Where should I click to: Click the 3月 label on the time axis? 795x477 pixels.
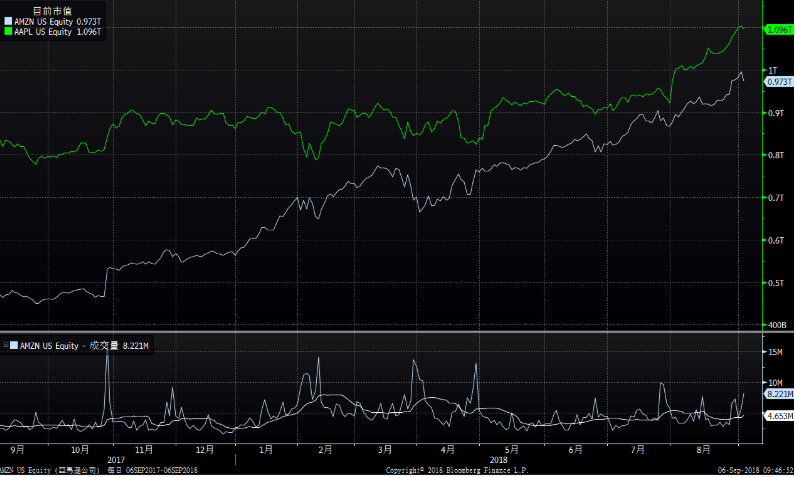(x=385, y=450)
